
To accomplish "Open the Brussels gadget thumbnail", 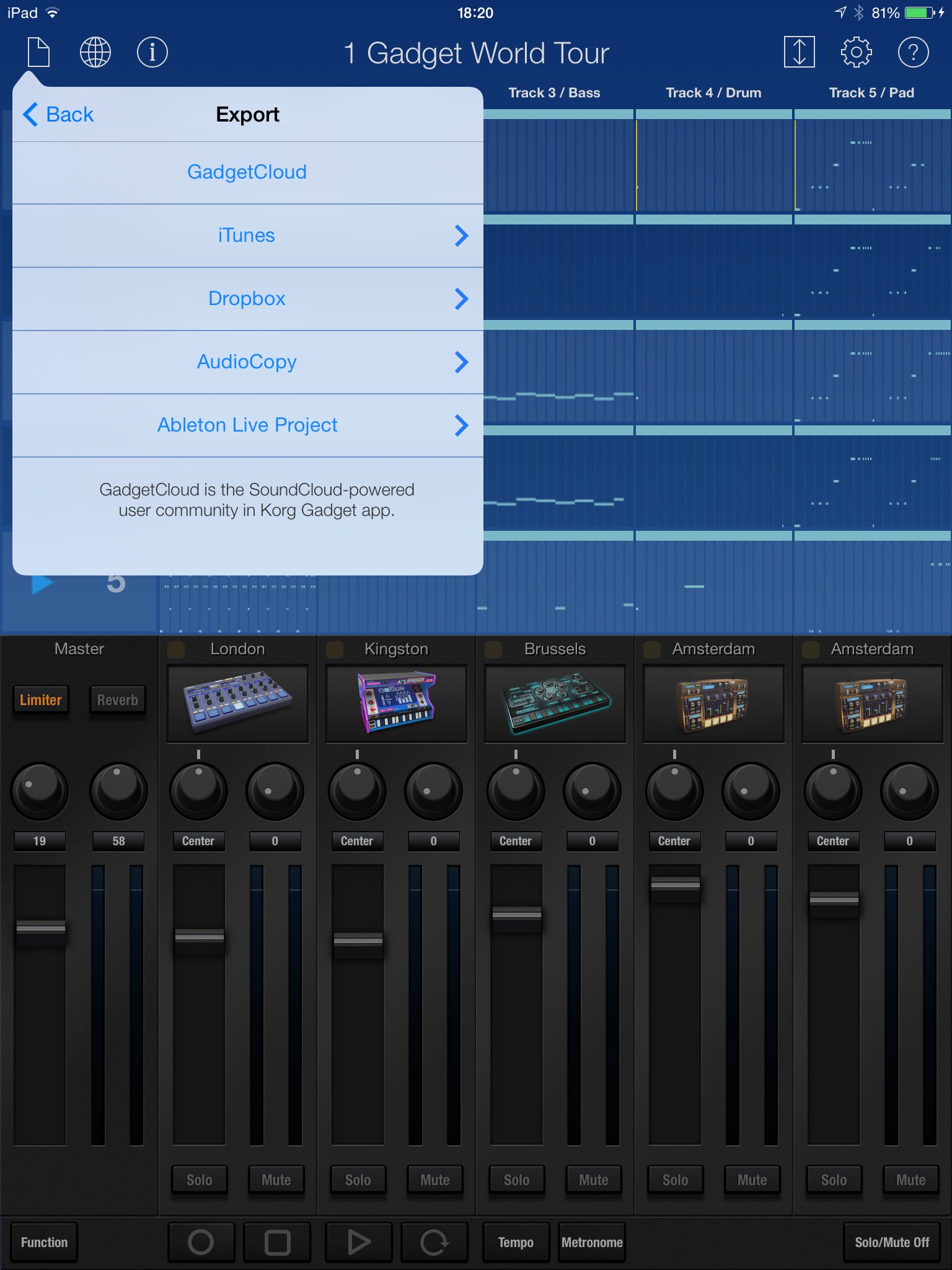I will point(555,704).
